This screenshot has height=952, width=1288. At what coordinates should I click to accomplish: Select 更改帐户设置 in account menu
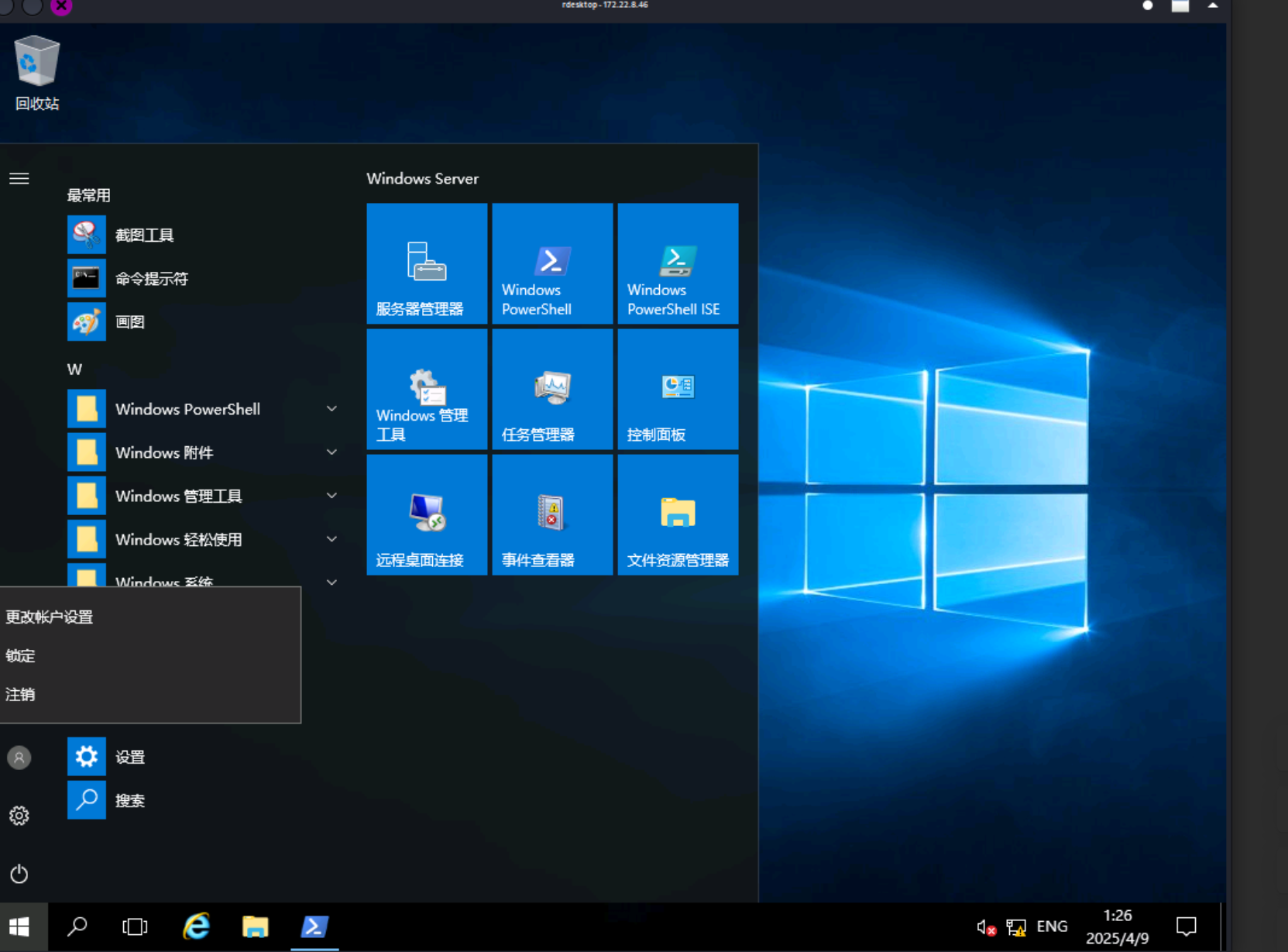pos(150,617)
